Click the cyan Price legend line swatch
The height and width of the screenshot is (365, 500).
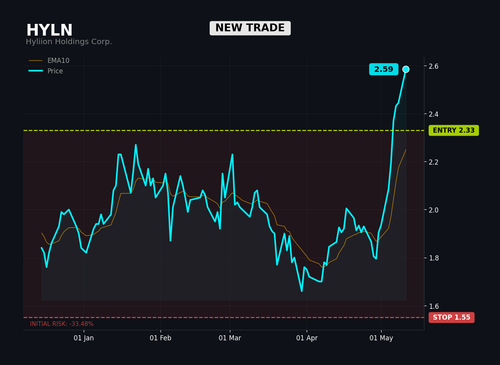pos(36,71)
